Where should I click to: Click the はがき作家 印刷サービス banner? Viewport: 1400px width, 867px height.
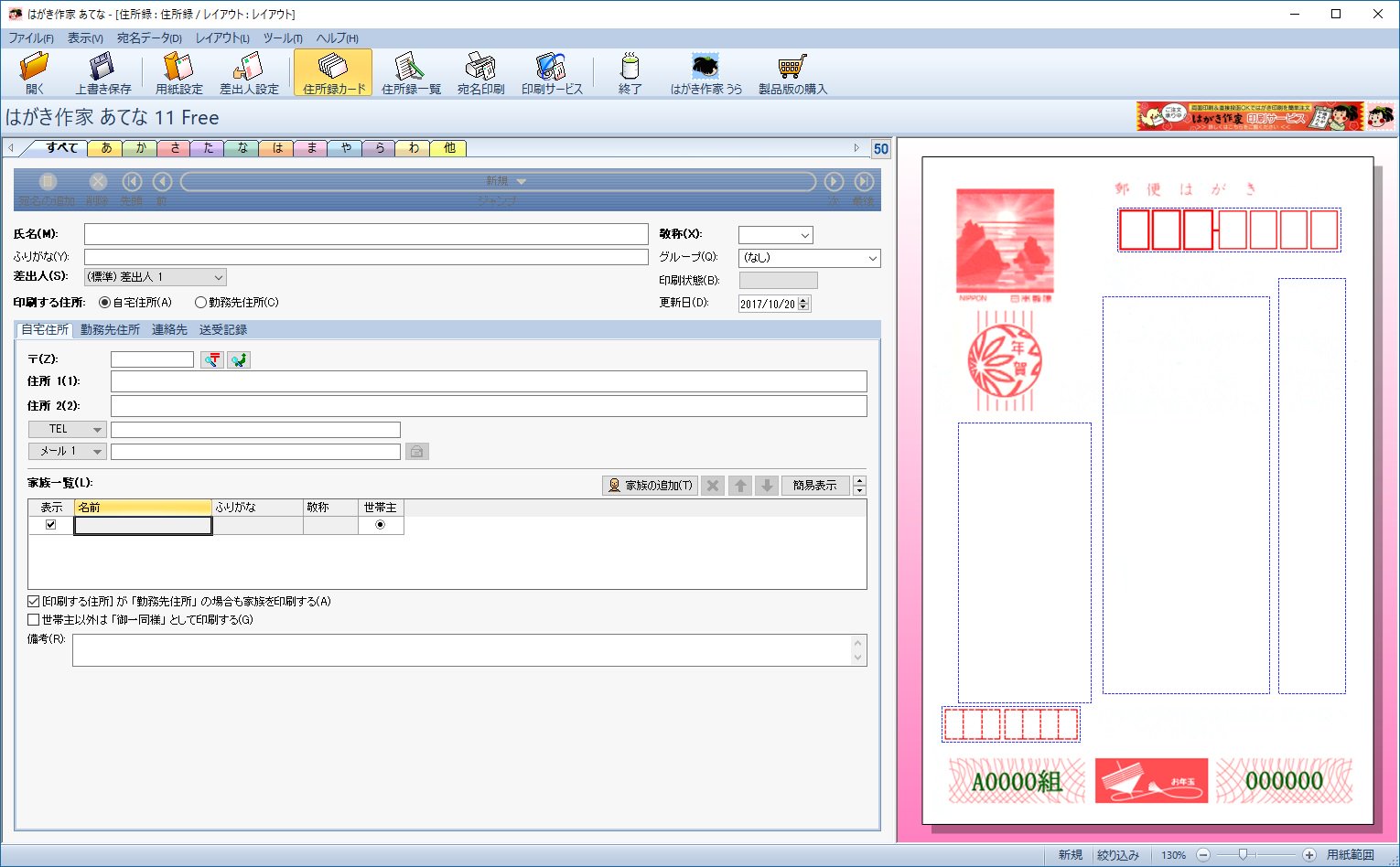pos(1250,116)
